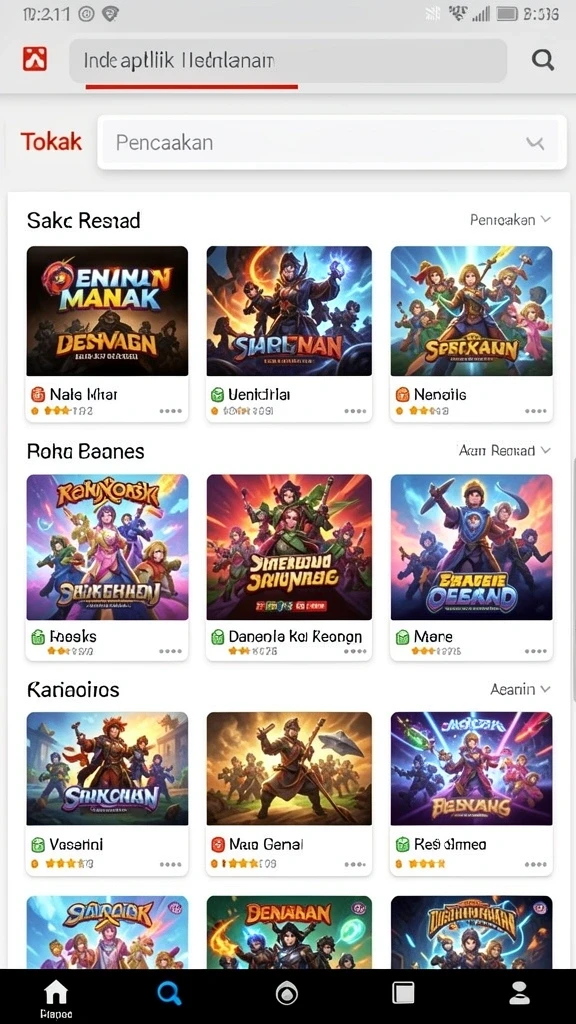Expand the Aan Reorad dropdown

coord(505,451)
